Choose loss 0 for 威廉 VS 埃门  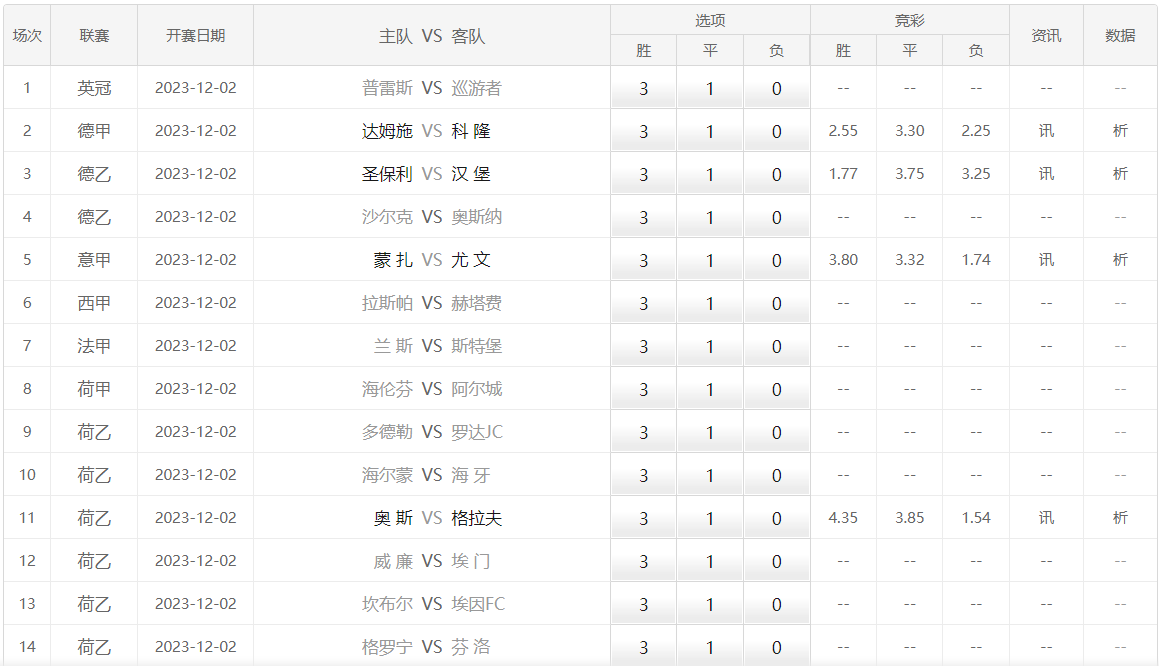click(x=776, y=561)
